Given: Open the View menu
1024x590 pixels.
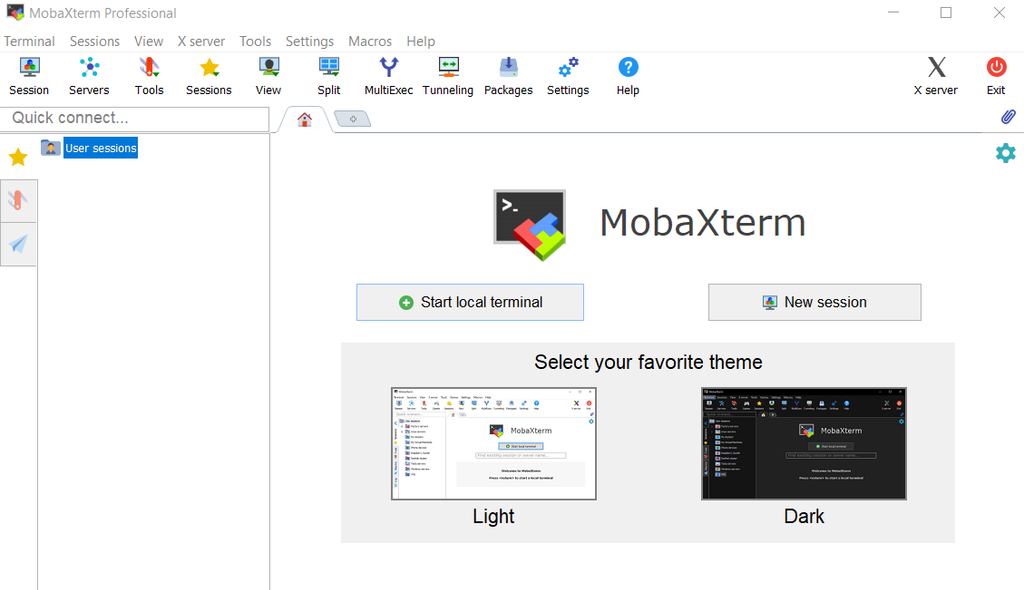Looking at the screenshot, I should (149, 41).
